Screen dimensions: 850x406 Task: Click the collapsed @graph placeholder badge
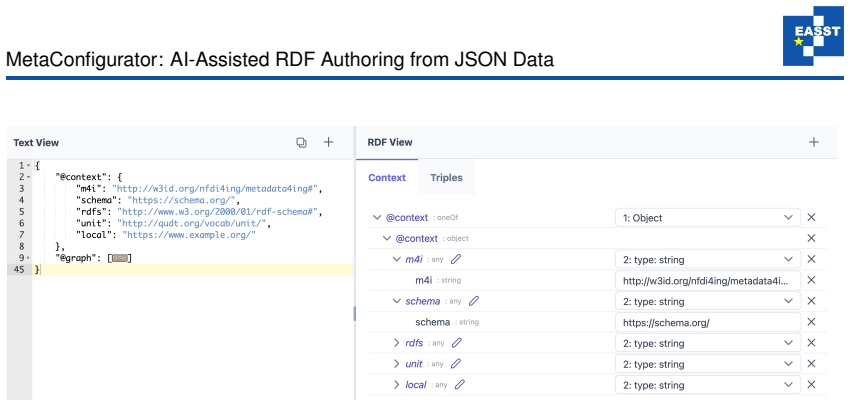click(x=120, y=258)
